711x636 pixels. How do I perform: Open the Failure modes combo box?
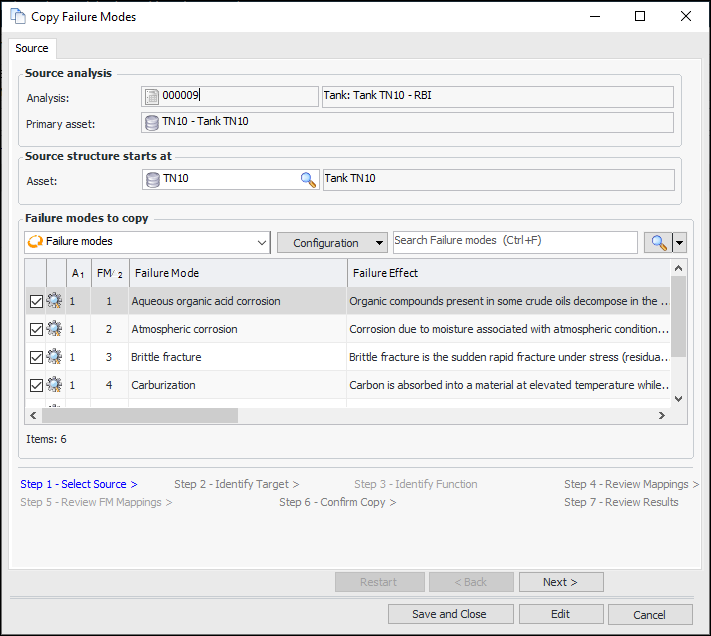[x=147, y=242]
